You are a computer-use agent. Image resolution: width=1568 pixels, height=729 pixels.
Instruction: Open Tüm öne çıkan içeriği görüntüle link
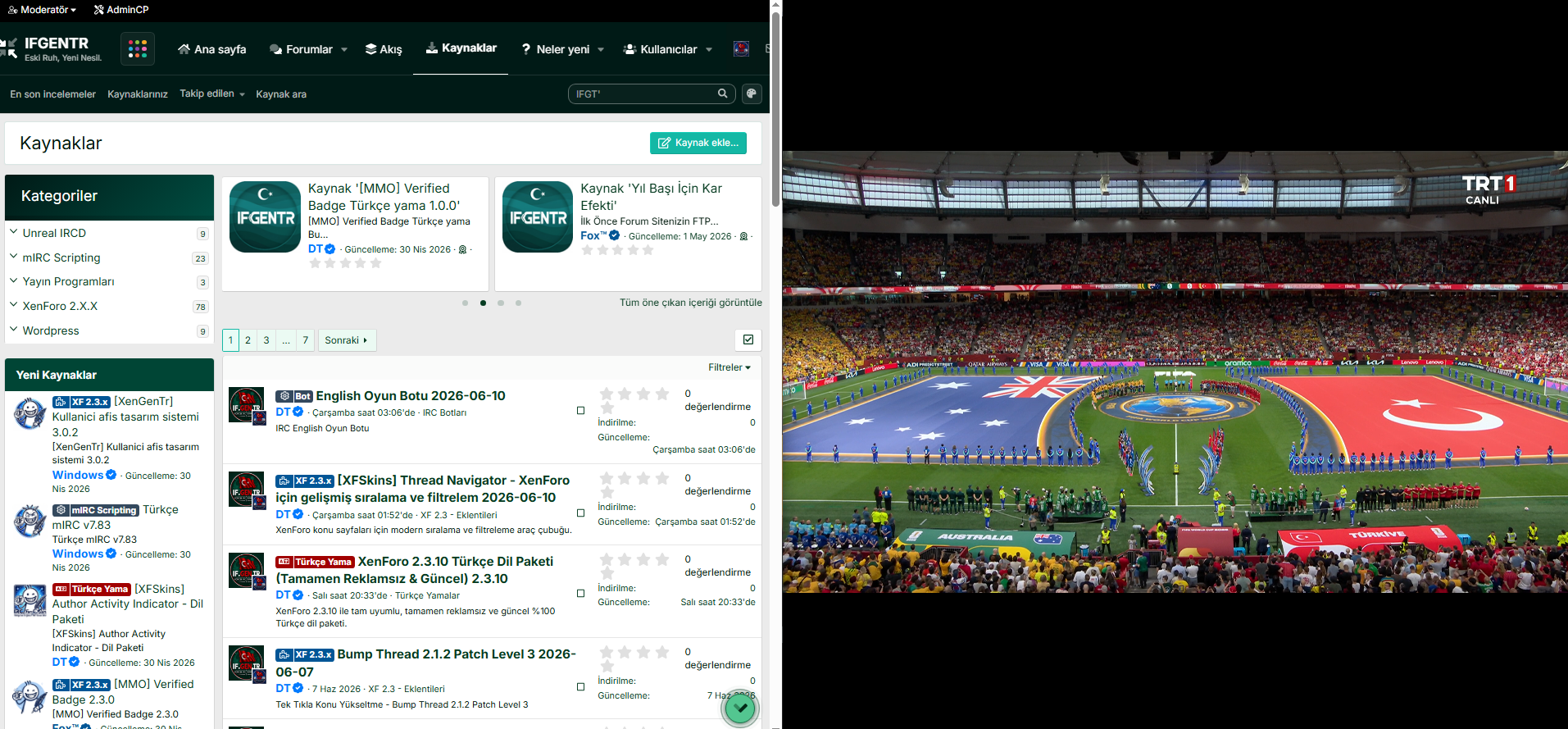click(x=691, y=303)
